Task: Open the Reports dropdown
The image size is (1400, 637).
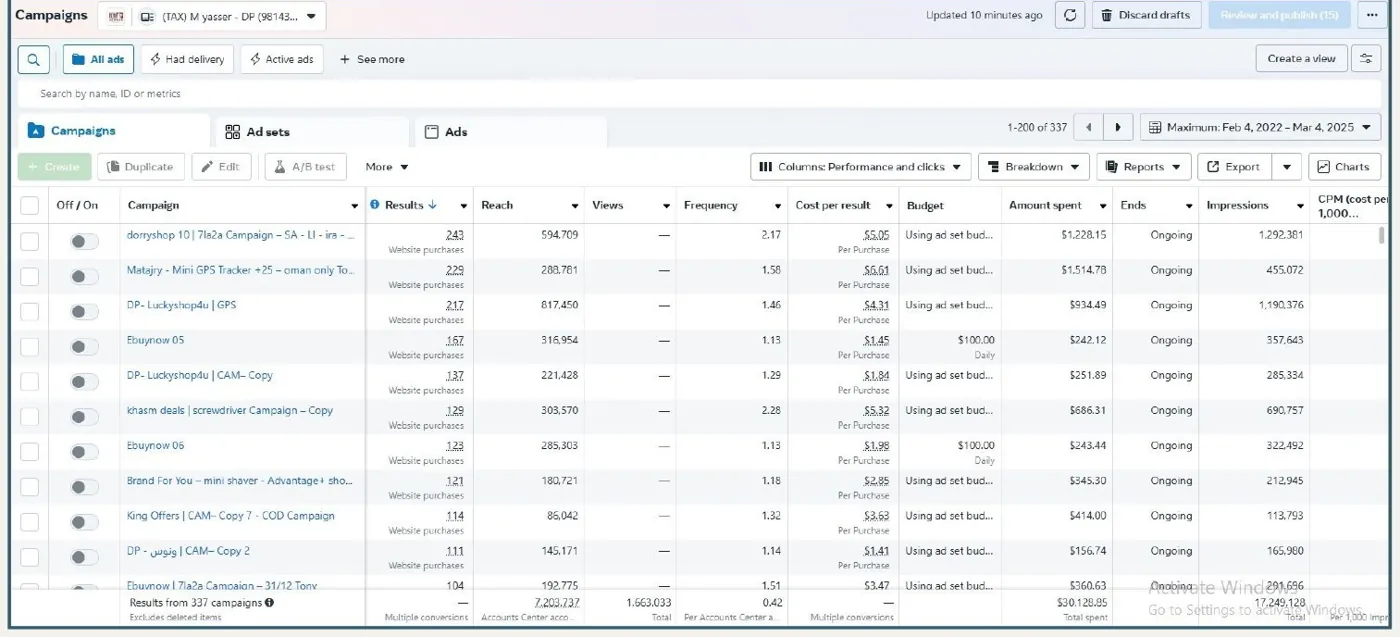Action: (x=1143, y=167)
